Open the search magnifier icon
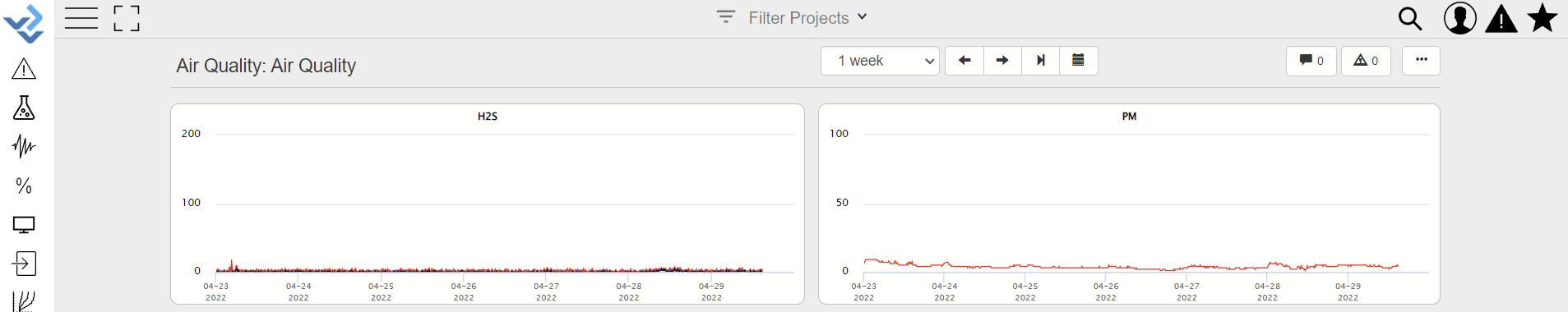This screenshot has height=312, width=1568. tap(1410, 19)
